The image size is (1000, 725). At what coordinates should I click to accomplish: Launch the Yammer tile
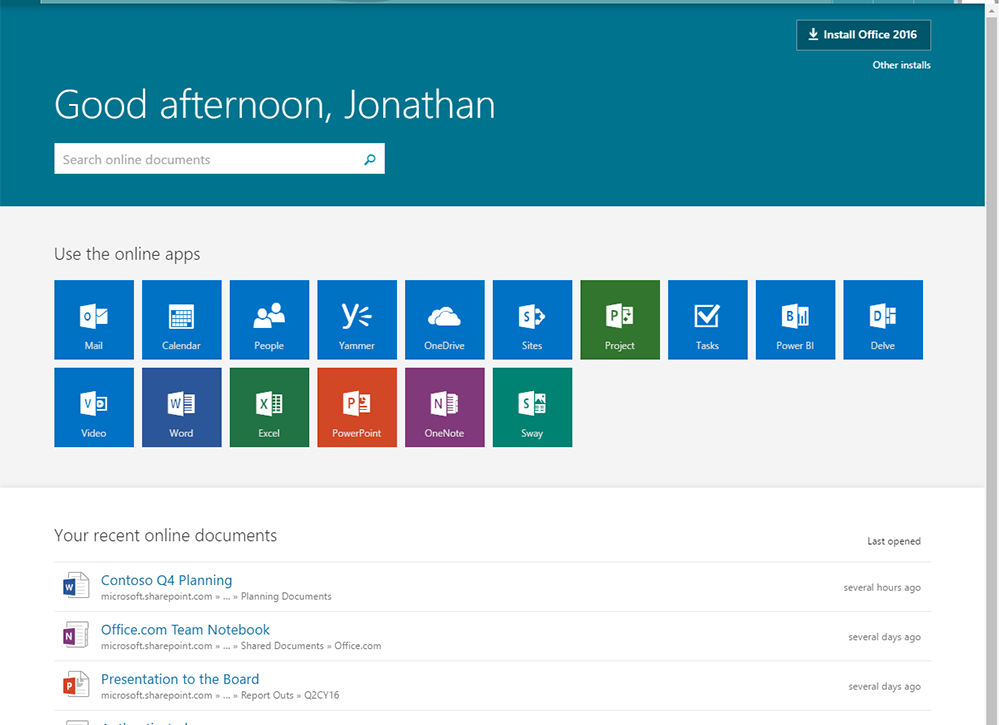click(x=357, y=319)
